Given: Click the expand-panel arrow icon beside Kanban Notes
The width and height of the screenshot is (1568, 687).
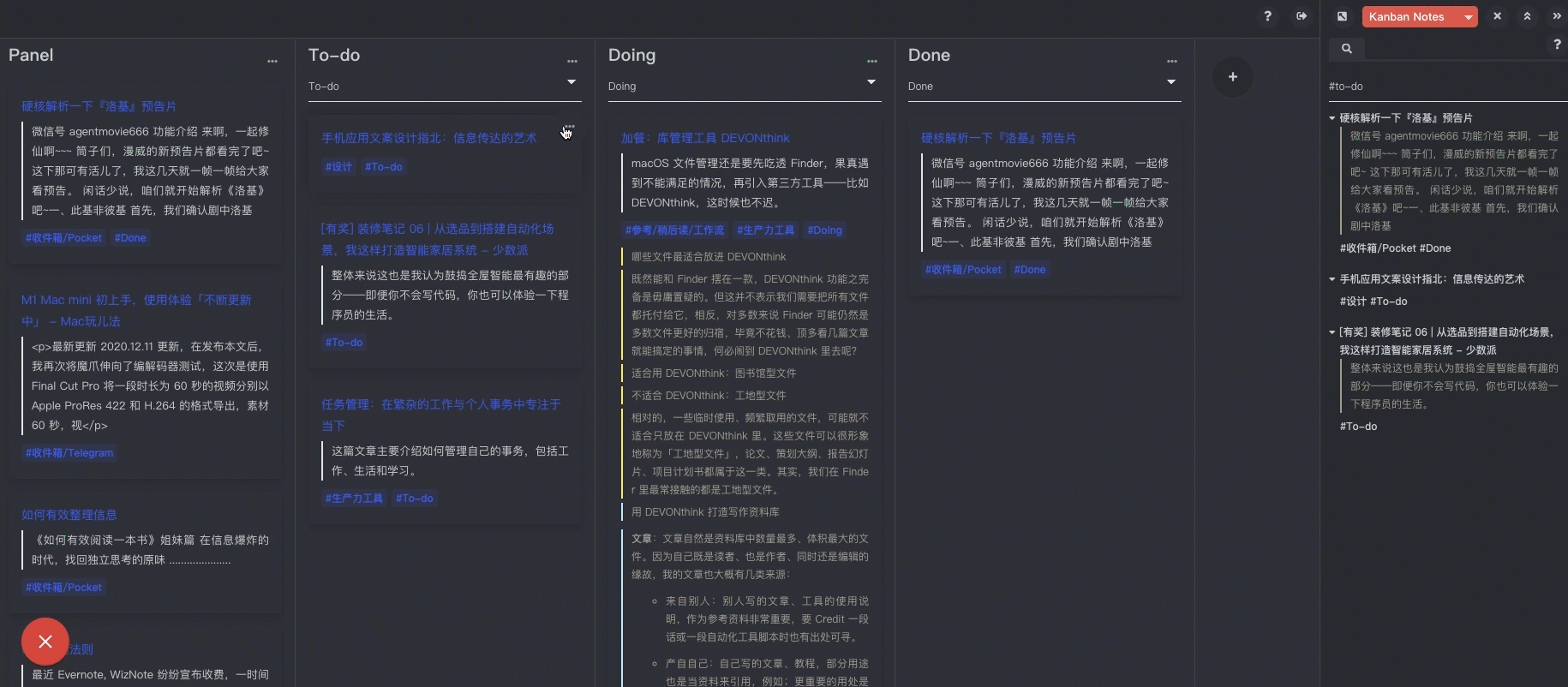Looking at the screenshot, I should pos(1342,16).
